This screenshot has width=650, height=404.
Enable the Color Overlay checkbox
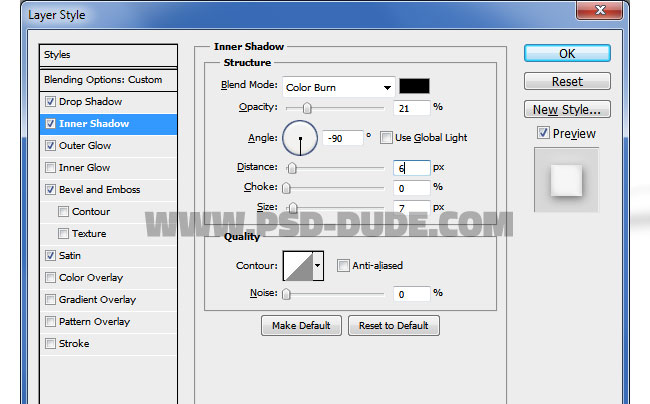(50, 277)
